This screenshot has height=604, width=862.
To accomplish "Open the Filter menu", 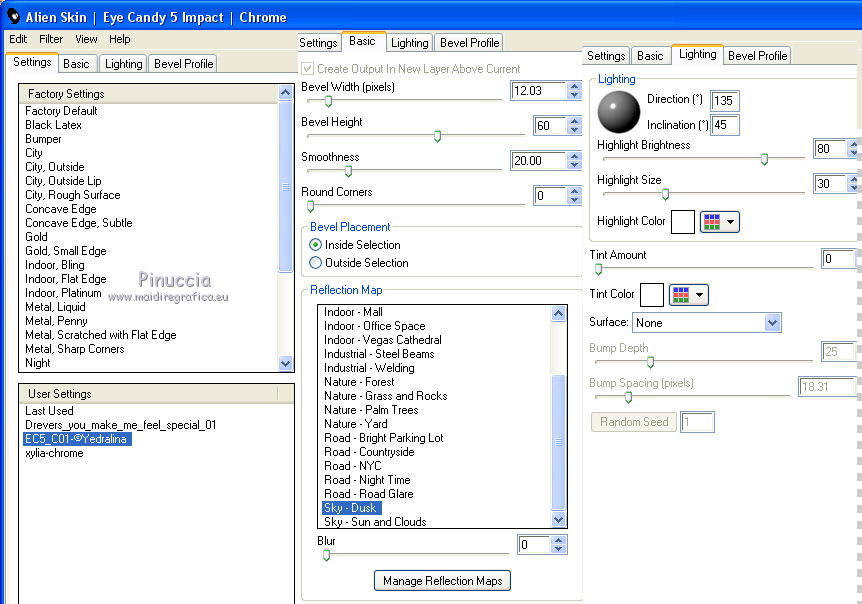I will pos(51,39).
